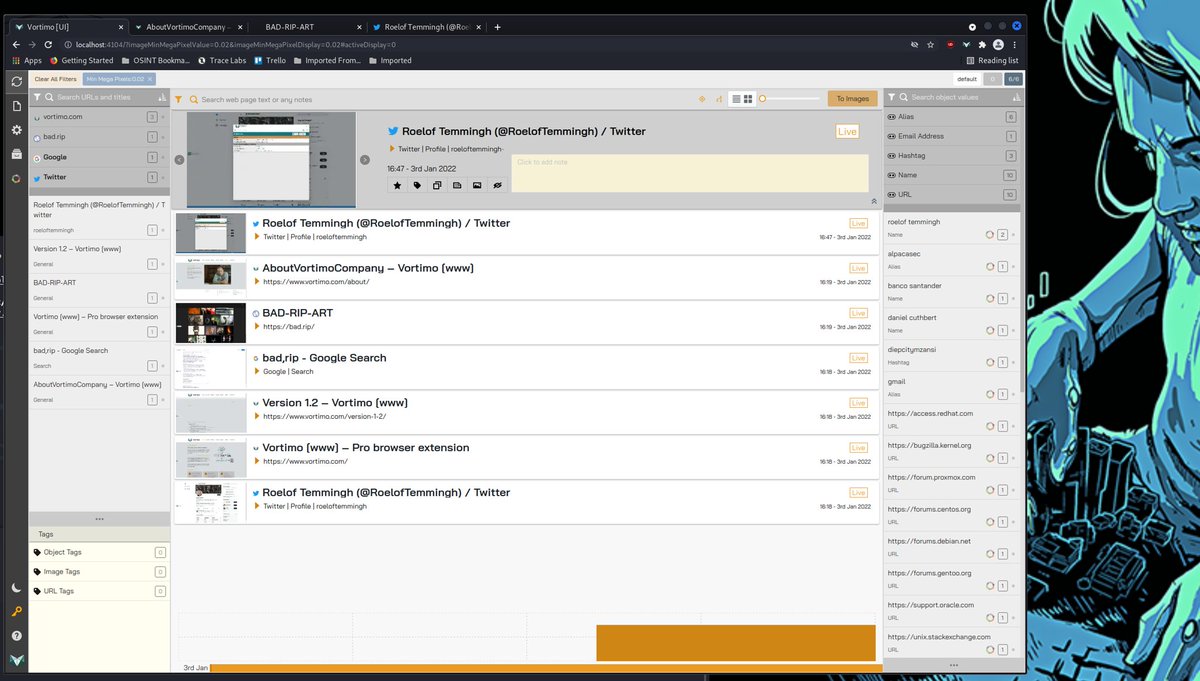The image size is (1200, 681).
Task: Click the 6/6 counter button
Action: click(1013, 79)
